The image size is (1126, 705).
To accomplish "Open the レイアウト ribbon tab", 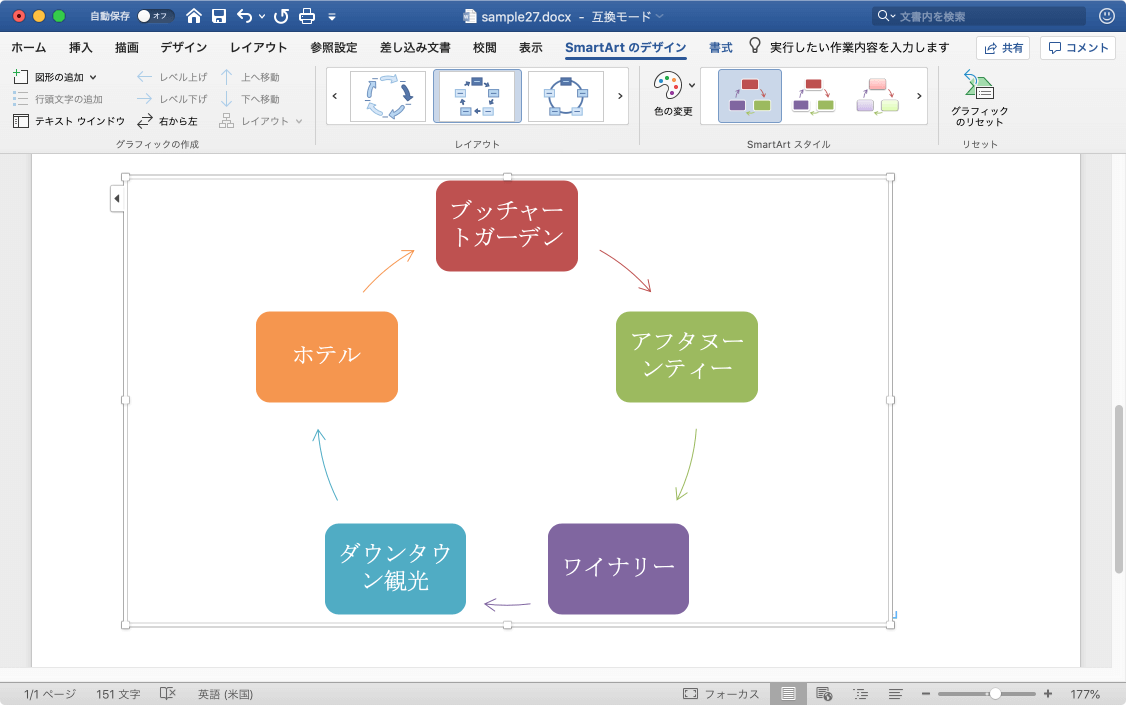I will tap(259, 47).
